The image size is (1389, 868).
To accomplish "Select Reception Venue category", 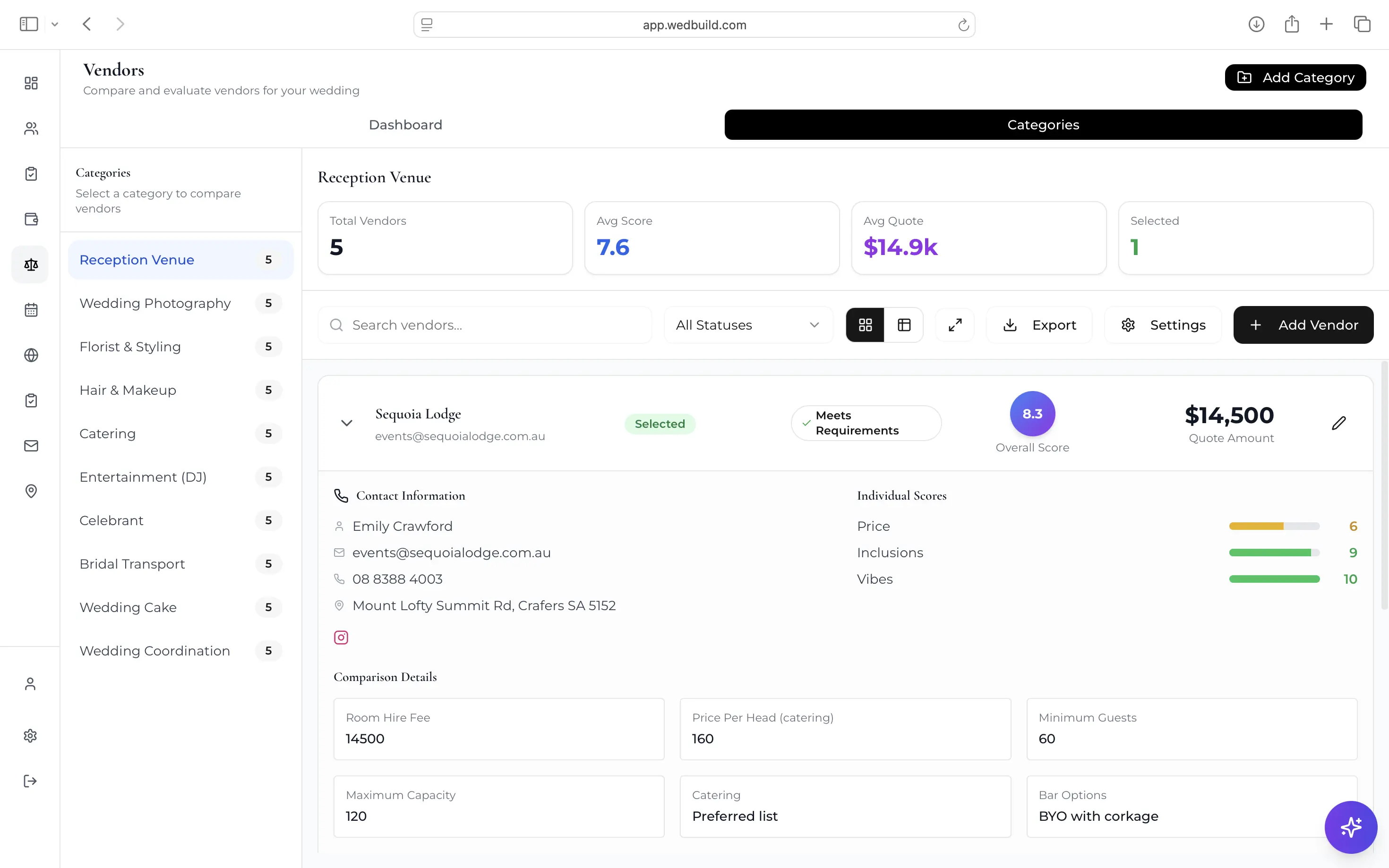I will pos(181,259).
